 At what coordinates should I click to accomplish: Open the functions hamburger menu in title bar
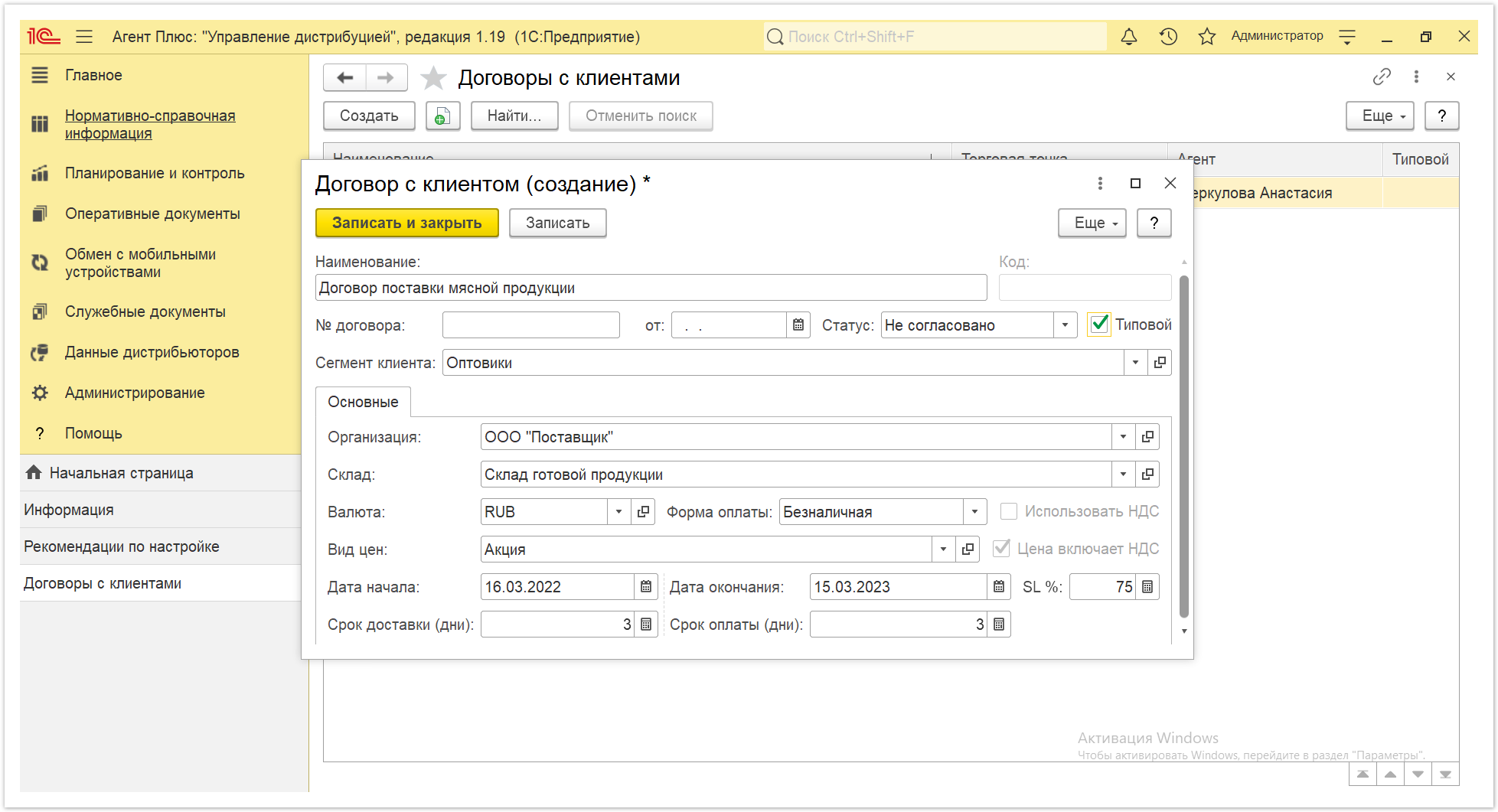point(84,36)
